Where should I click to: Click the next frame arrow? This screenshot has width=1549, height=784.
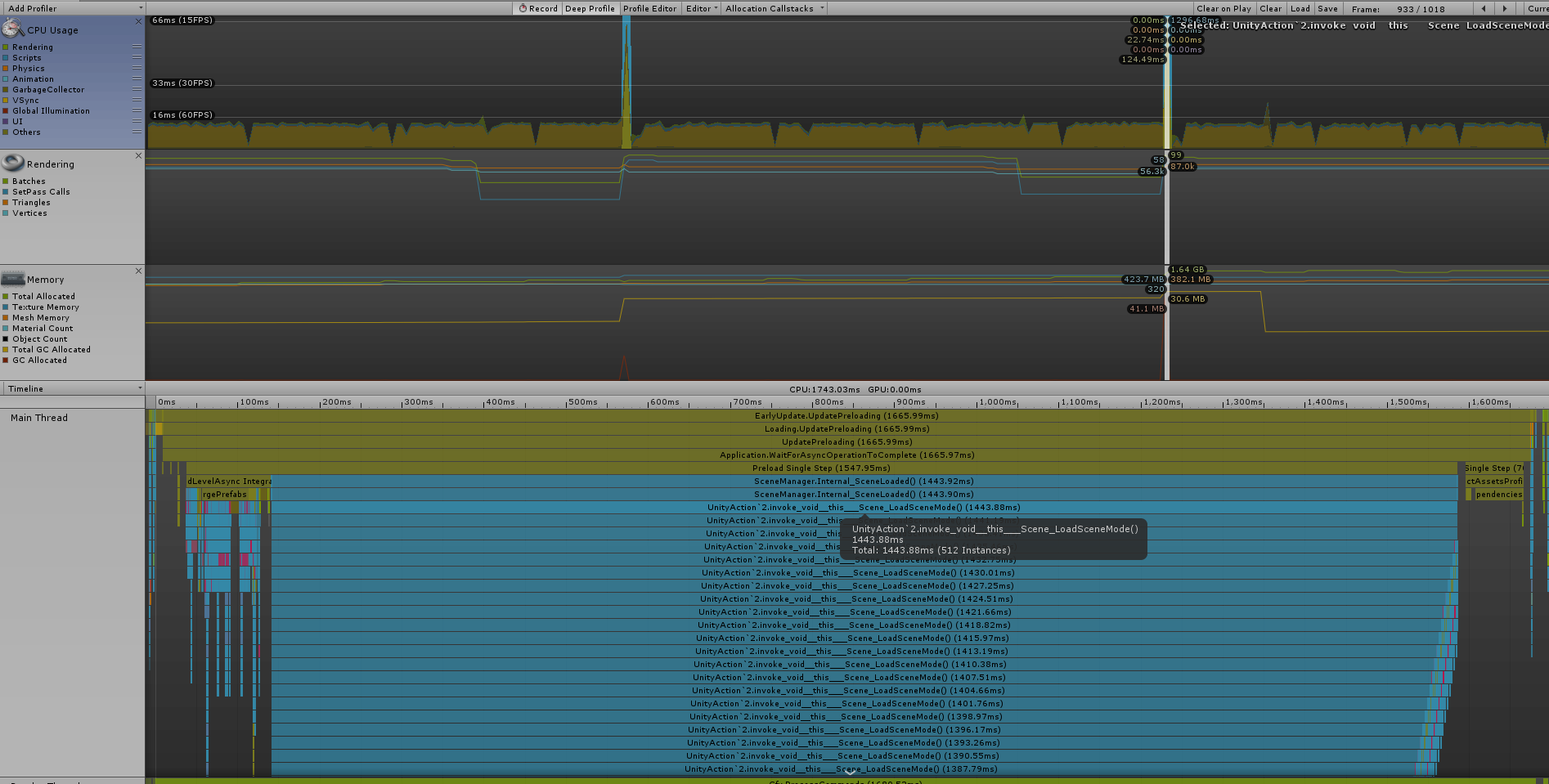tap(1505, 8)
